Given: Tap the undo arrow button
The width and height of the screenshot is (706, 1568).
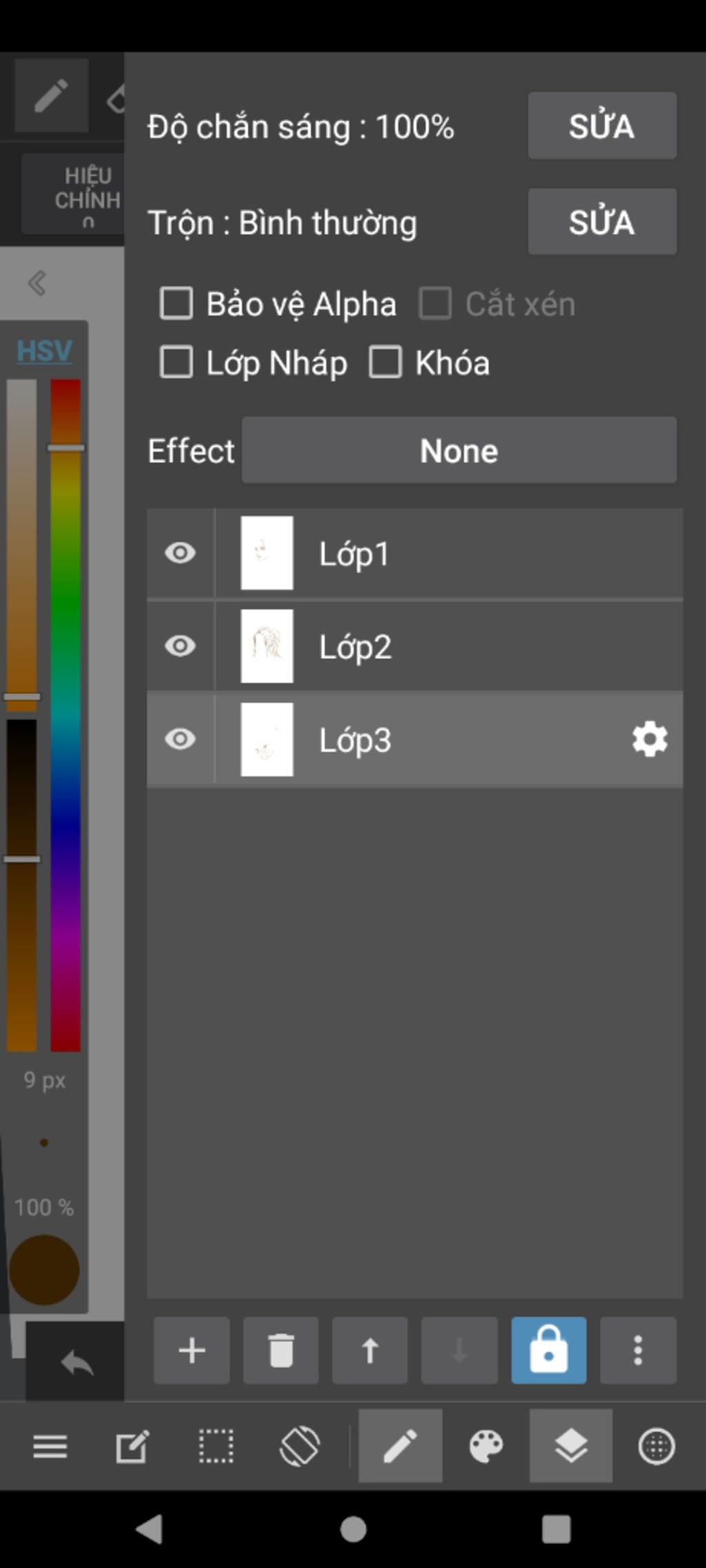Looking at the screenshot, I should (77, 1363).
